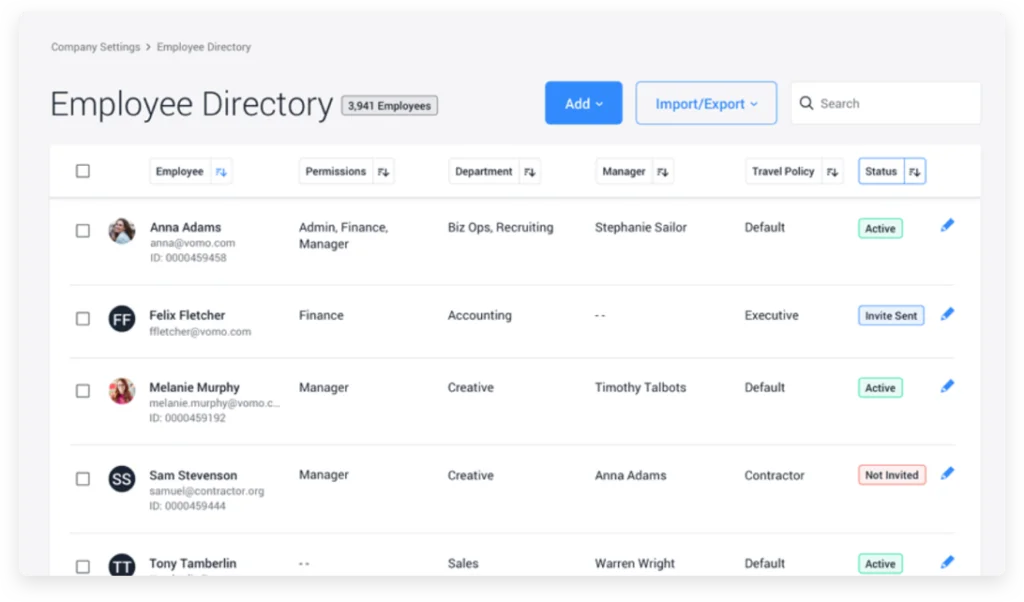Expand the Import/Export dropdown
The height and width of the screenshot is (602, 1024).
(706, 103)
